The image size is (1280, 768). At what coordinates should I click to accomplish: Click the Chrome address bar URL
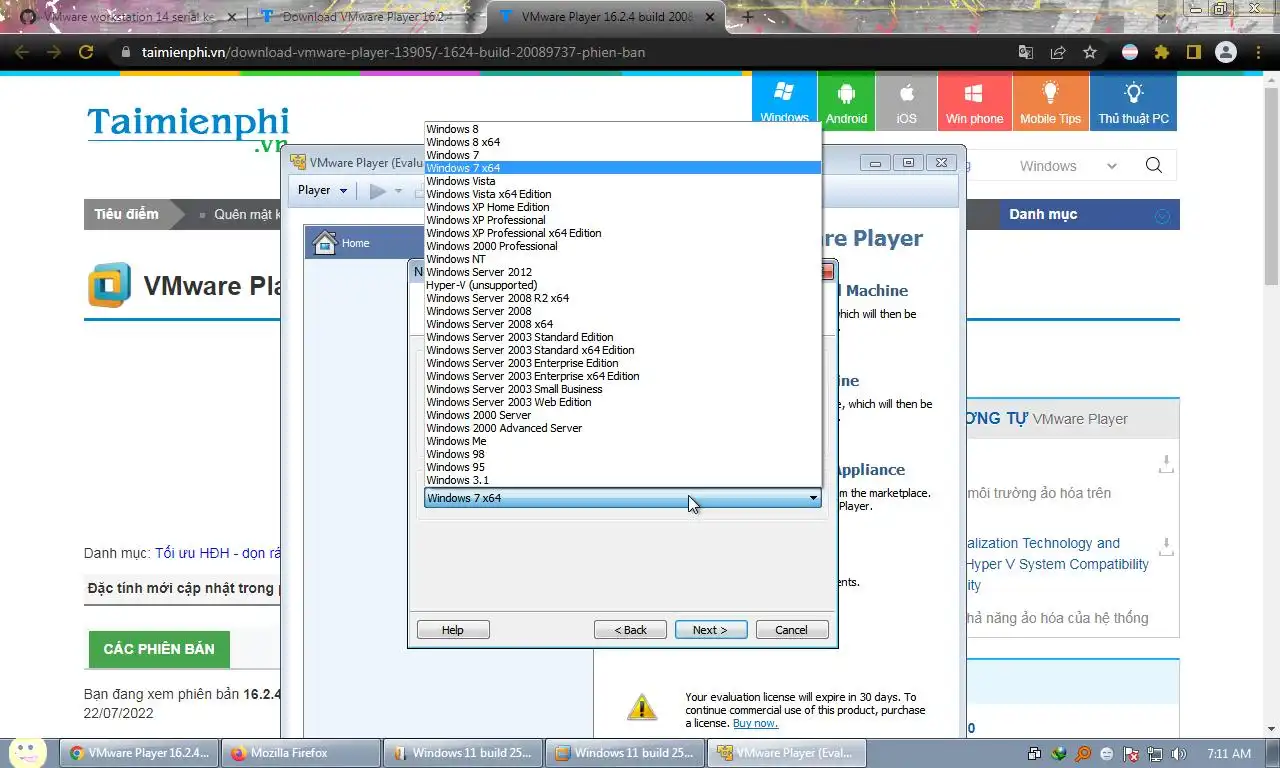click(394, 52)
